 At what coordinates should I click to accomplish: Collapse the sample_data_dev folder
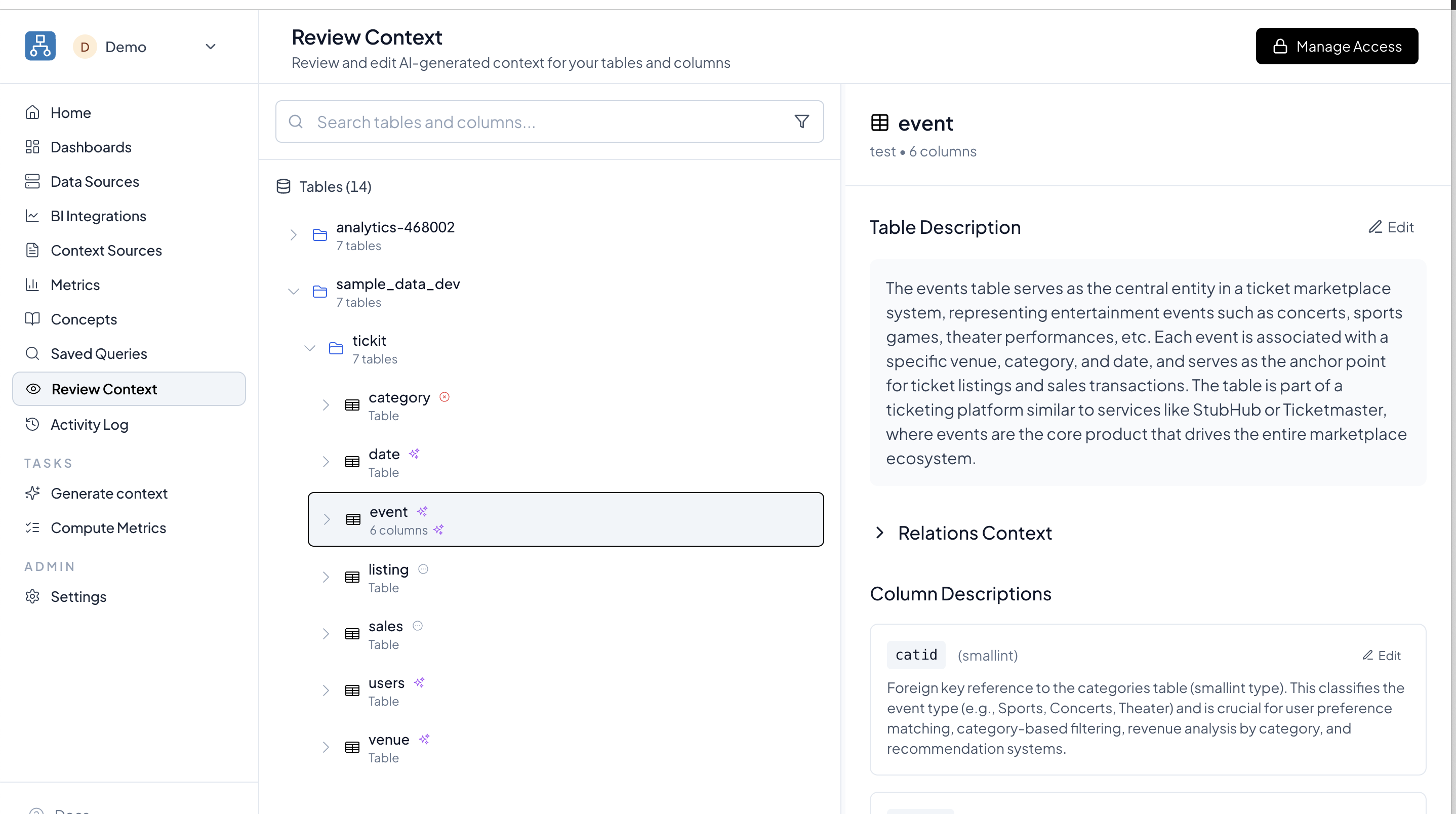[x=293, y=292]
